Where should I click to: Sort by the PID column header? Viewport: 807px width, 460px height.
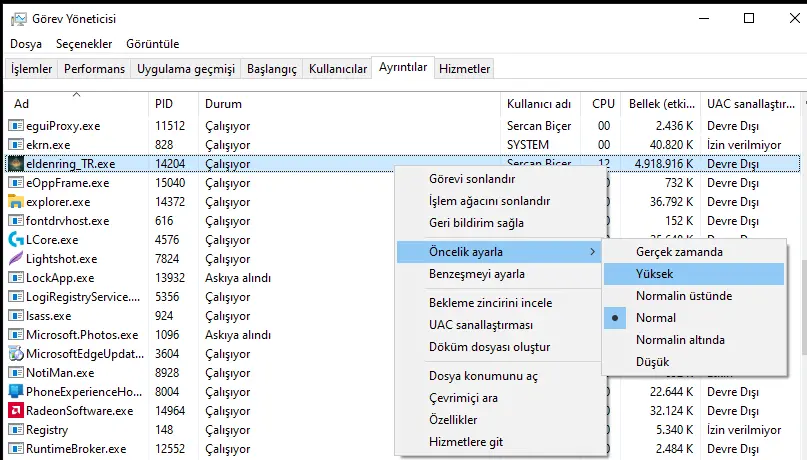point(173,103)
